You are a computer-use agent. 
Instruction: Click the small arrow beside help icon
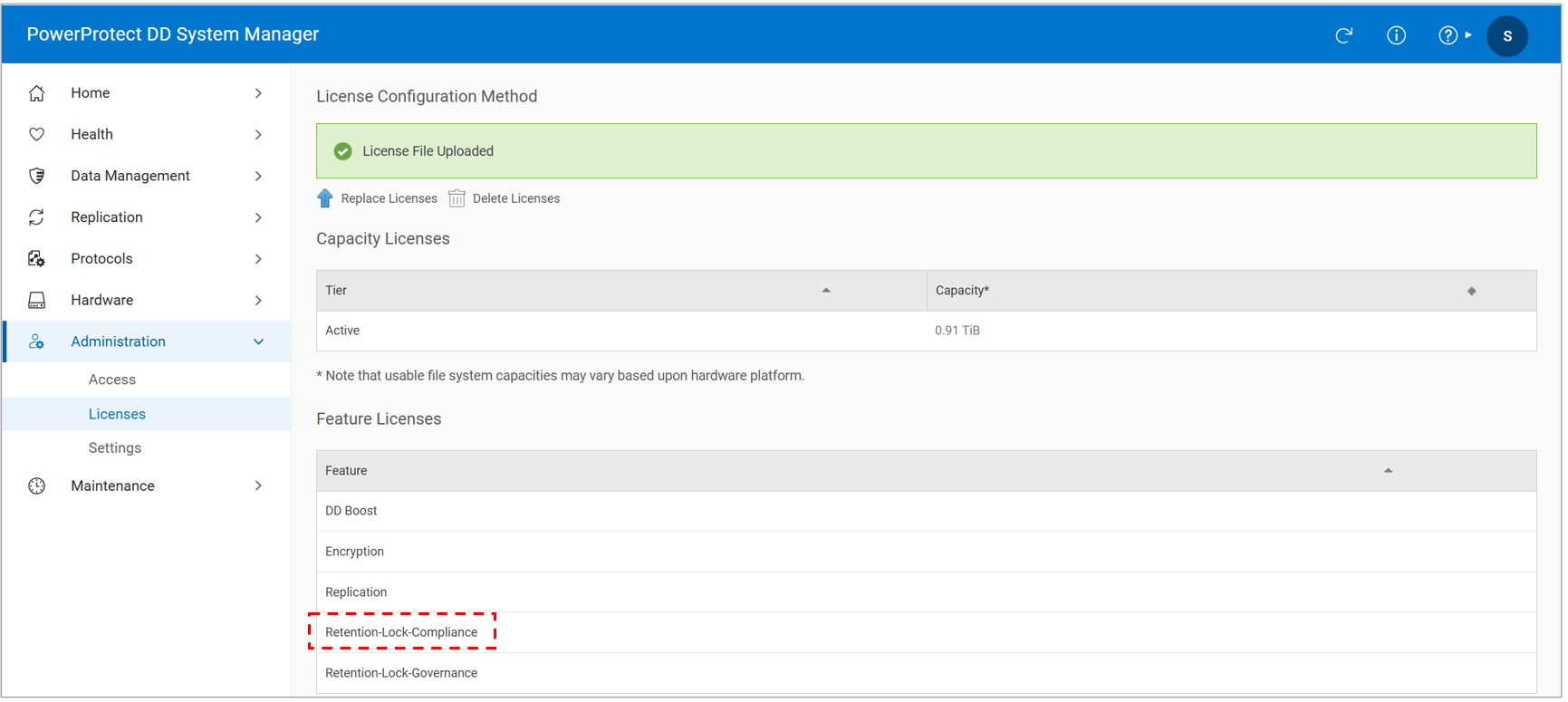(1468, 35)
